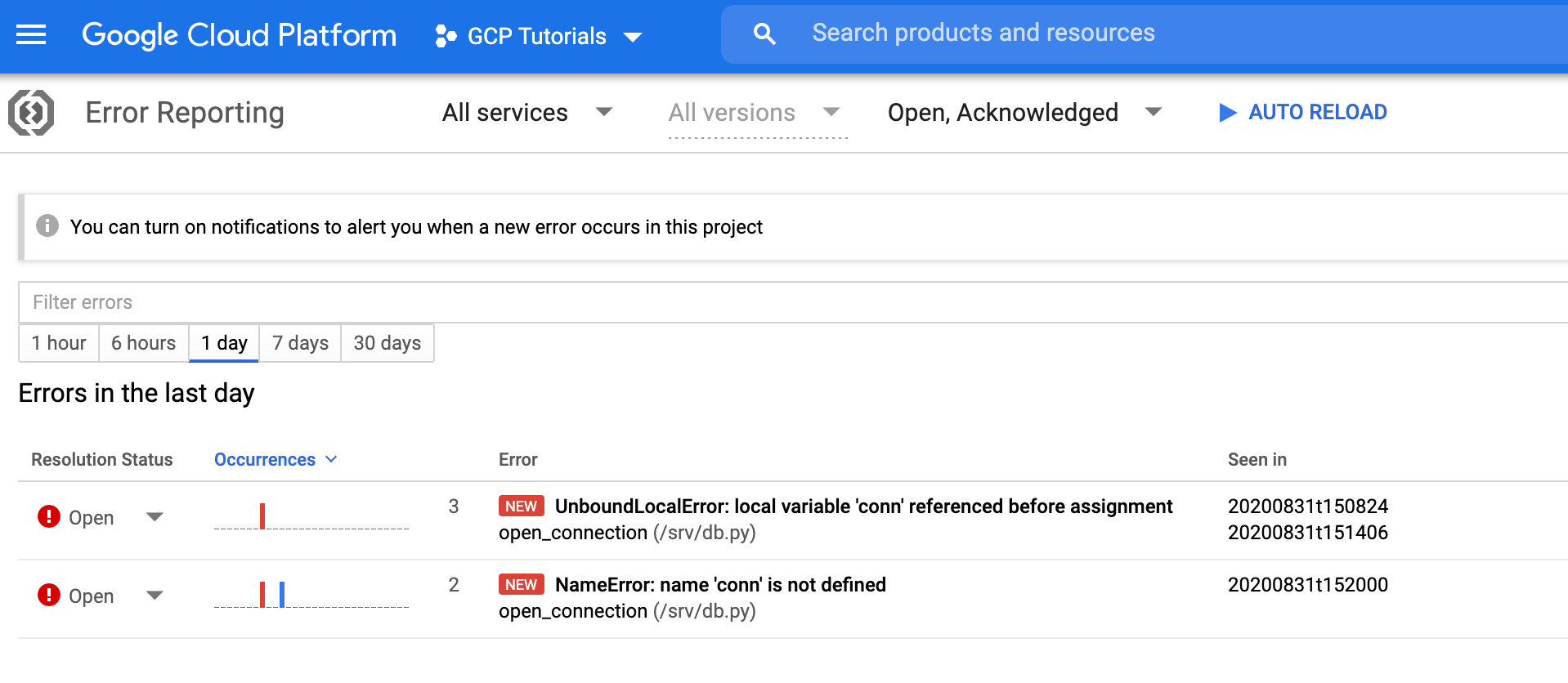1568x683 pixels.
Task: Click the Error Reporting page title
Action: point(185,113)
